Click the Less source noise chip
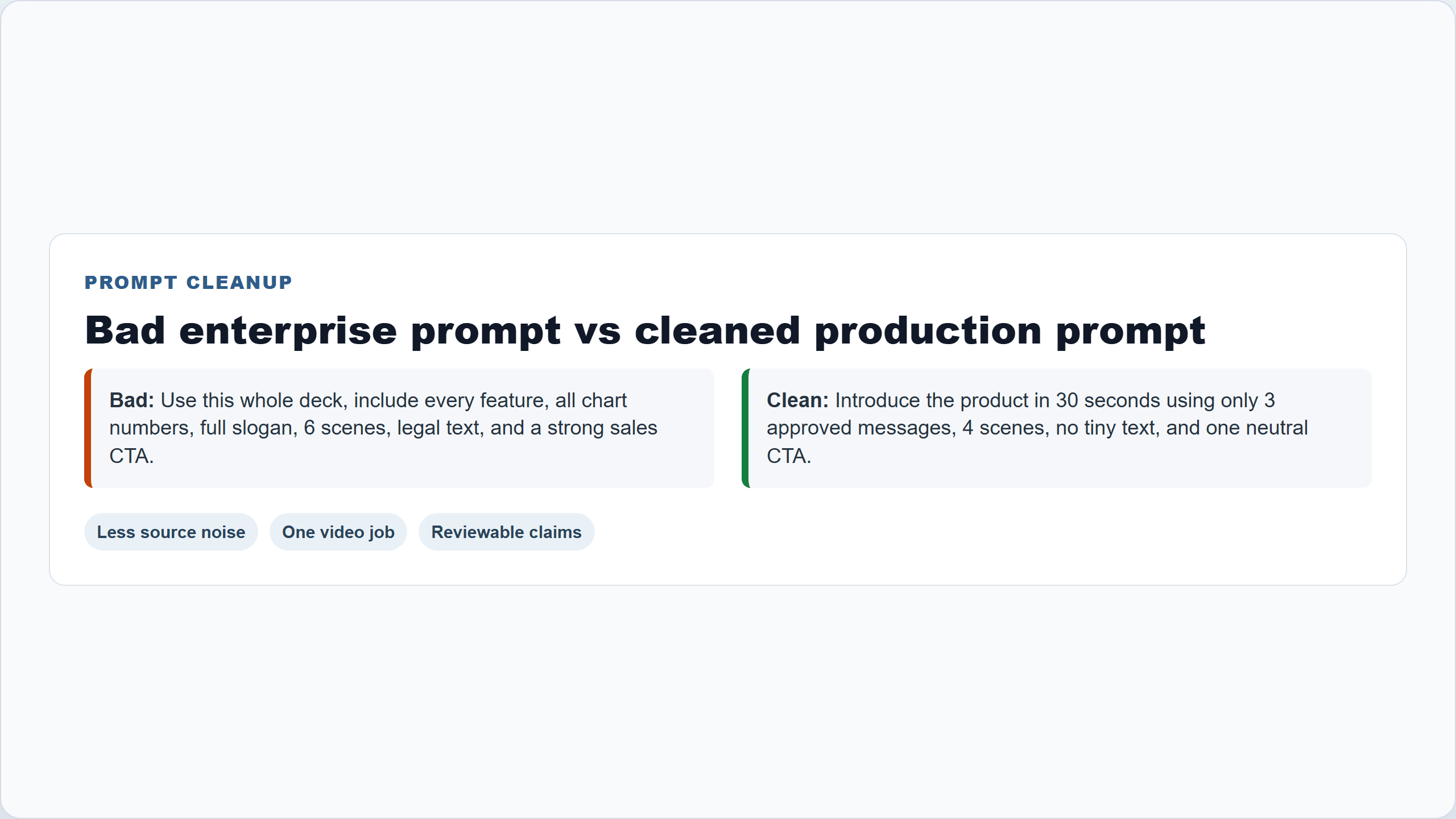 pyautogui.click(x=171, y=532)
